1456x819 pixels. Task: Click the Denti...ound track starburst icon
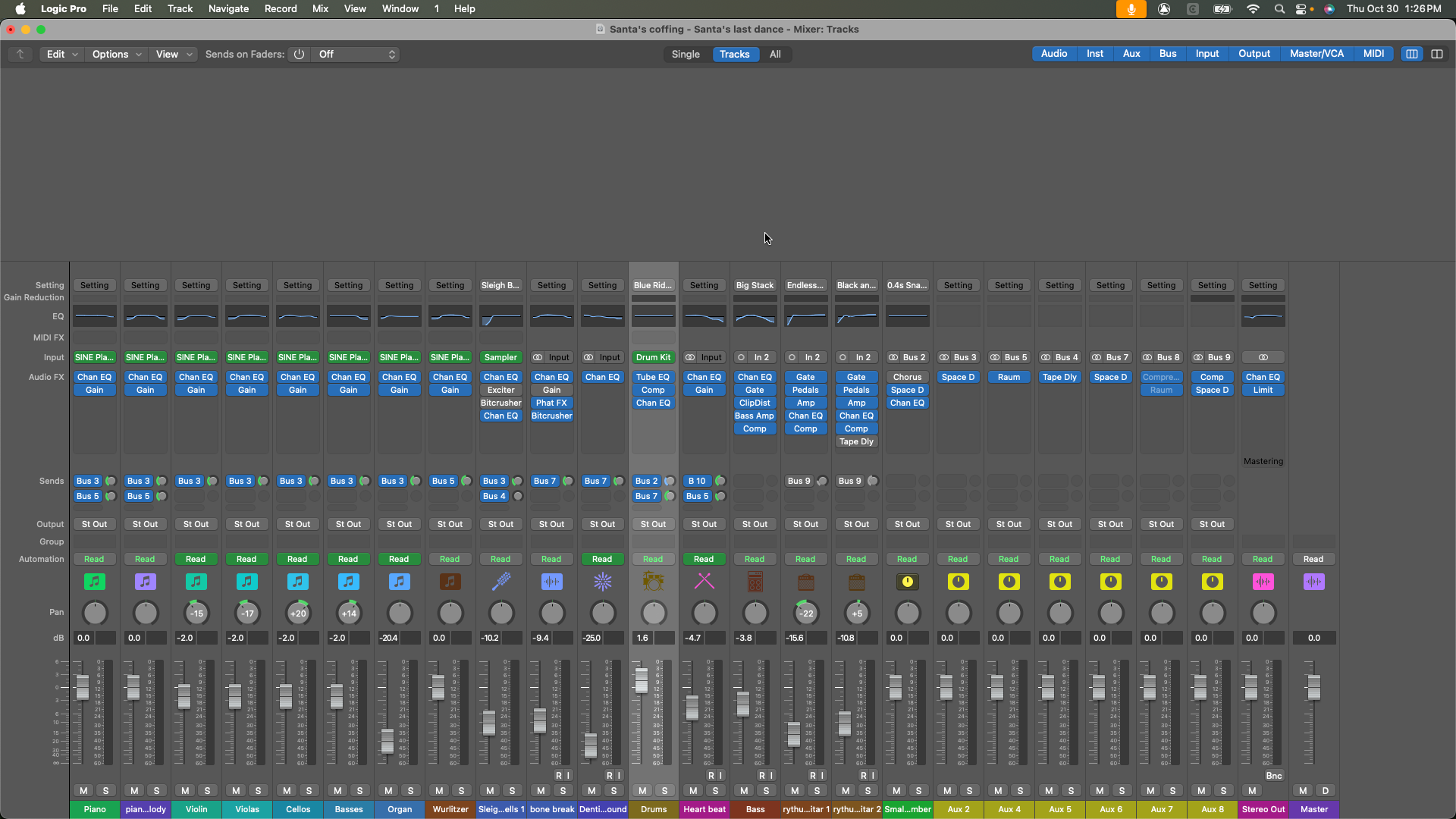[602, 582]
